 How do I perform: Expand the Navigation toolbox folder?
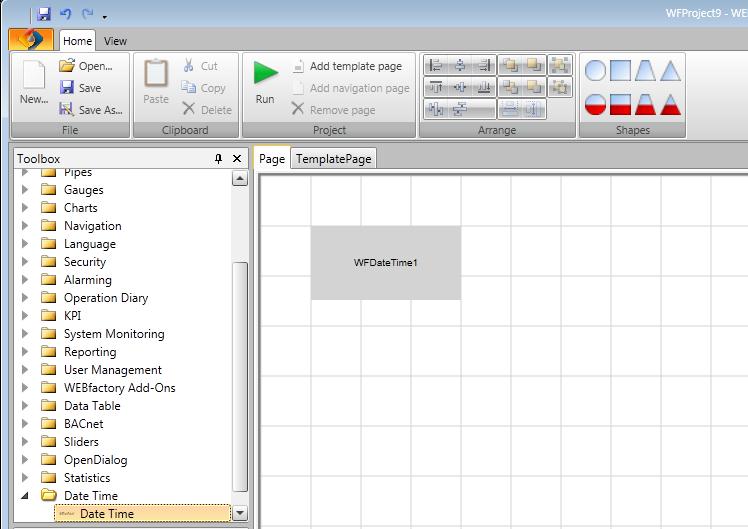25,226
